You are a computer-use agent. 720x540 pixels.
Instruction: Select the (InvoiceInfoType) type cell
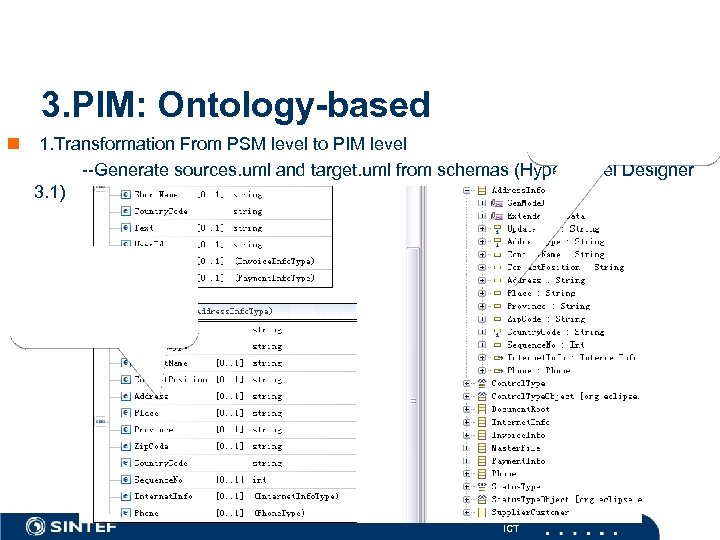pos(275,261)
